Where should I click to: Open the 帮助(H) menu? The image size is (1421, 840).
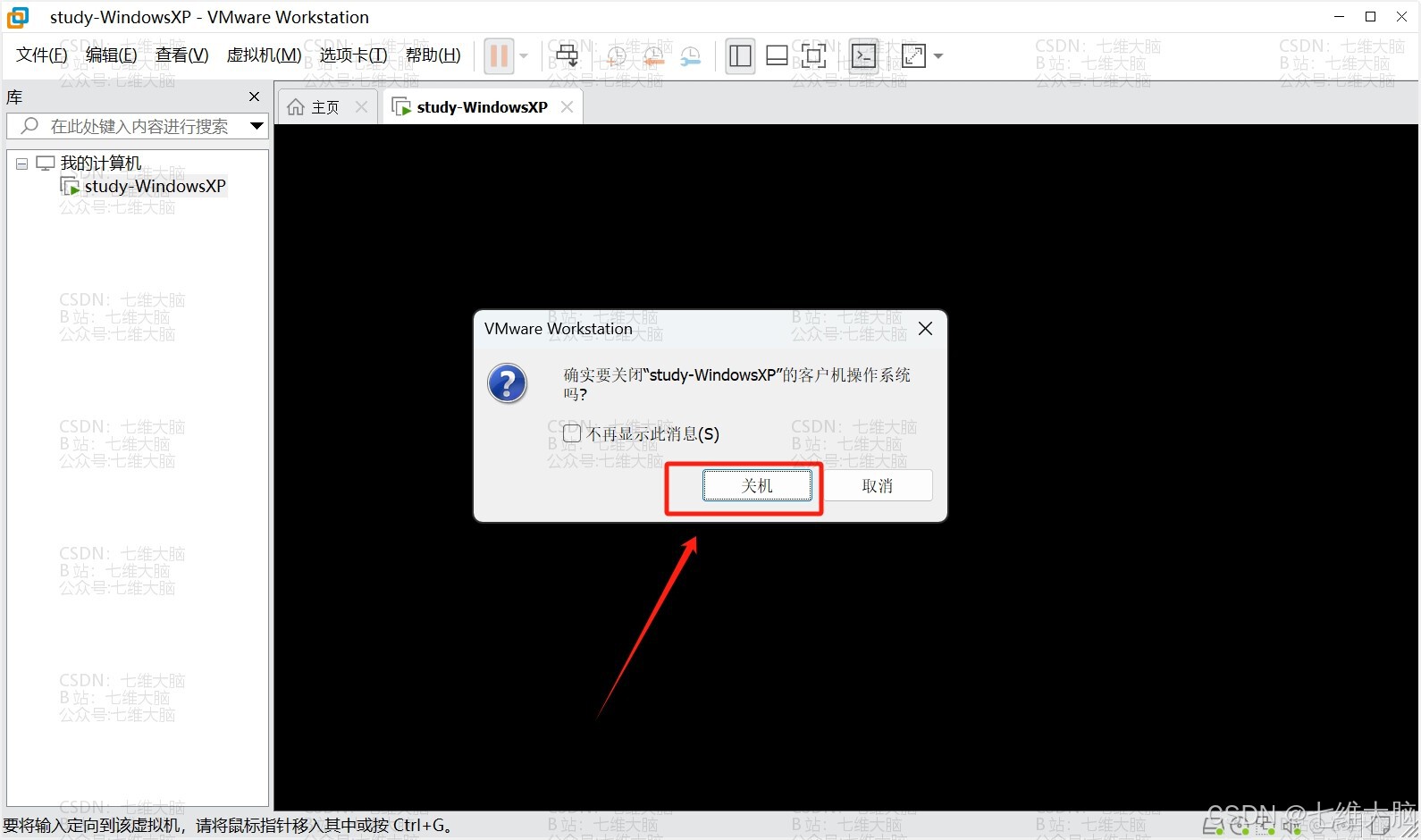[433, 55]
